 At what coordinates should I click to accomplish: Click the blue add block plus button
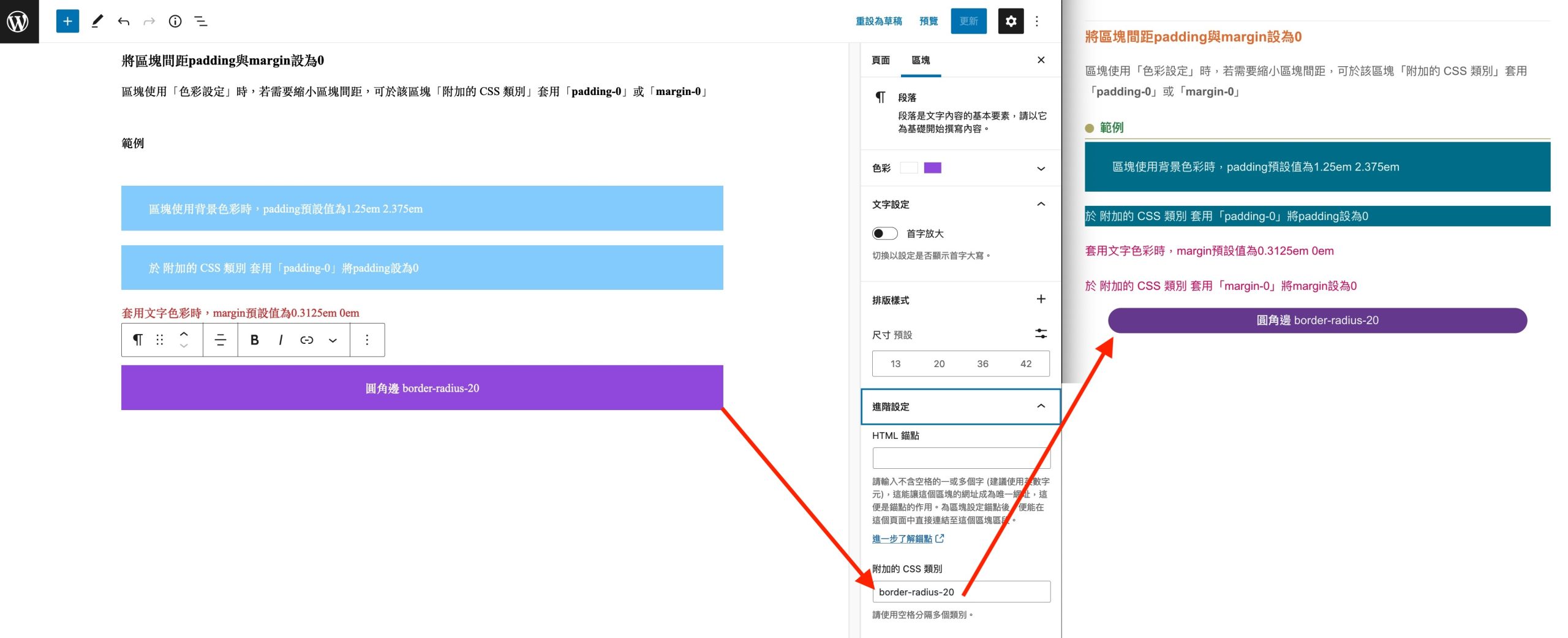67,21
